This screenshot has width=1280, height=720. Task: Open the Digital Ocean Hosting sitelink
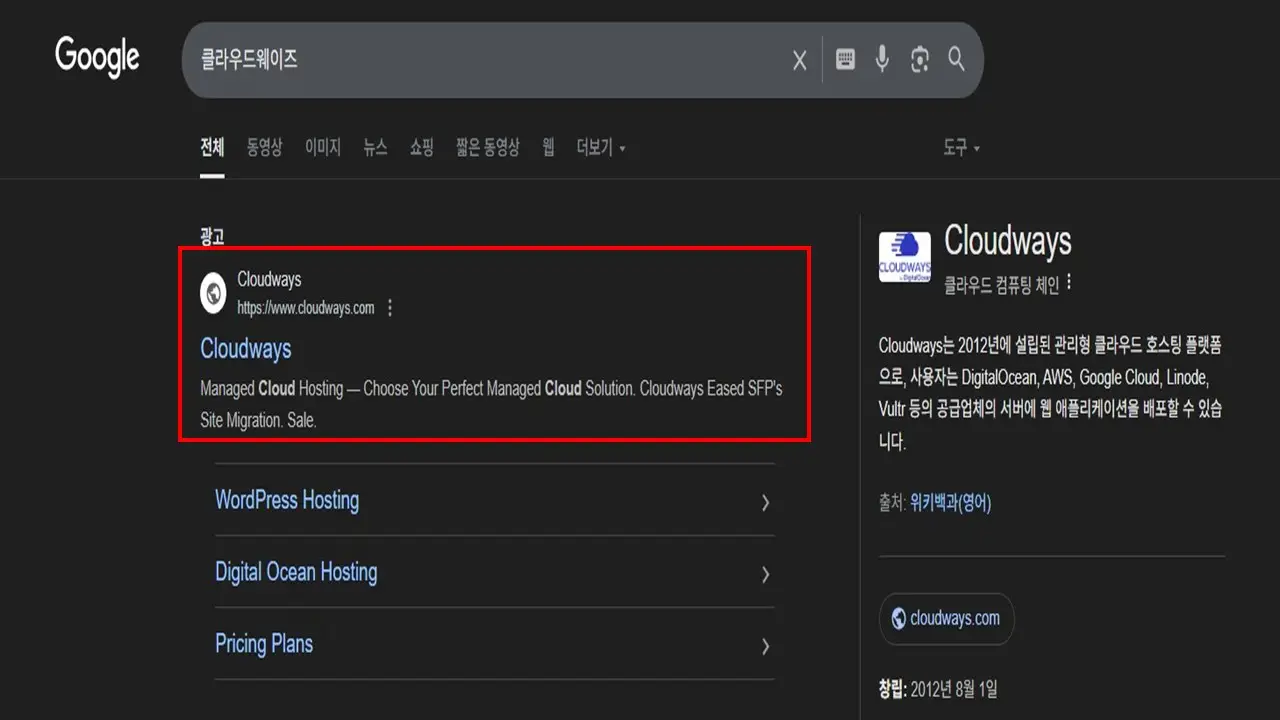[x=296, y=572]
